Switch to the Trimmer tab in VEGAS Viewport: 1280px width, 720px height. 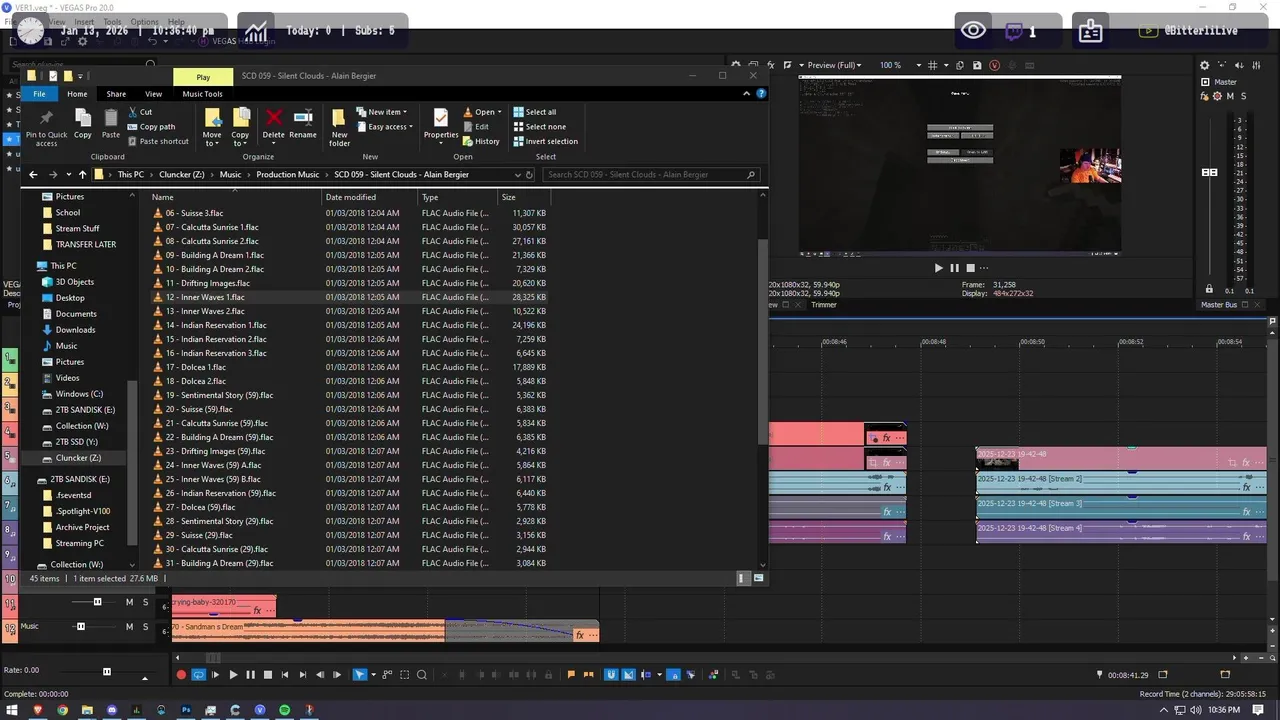[823, 305]
